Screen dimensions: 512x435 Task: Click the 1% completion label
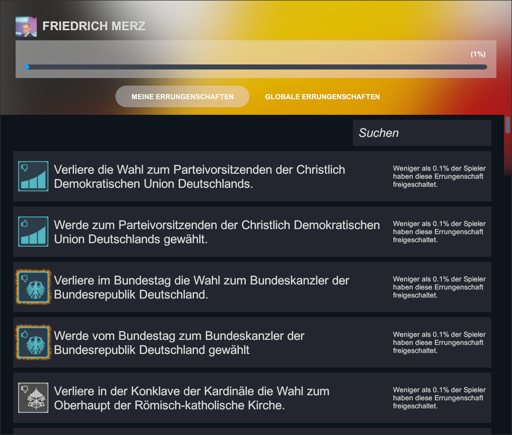pyautogui.click(x=478, y=54)
